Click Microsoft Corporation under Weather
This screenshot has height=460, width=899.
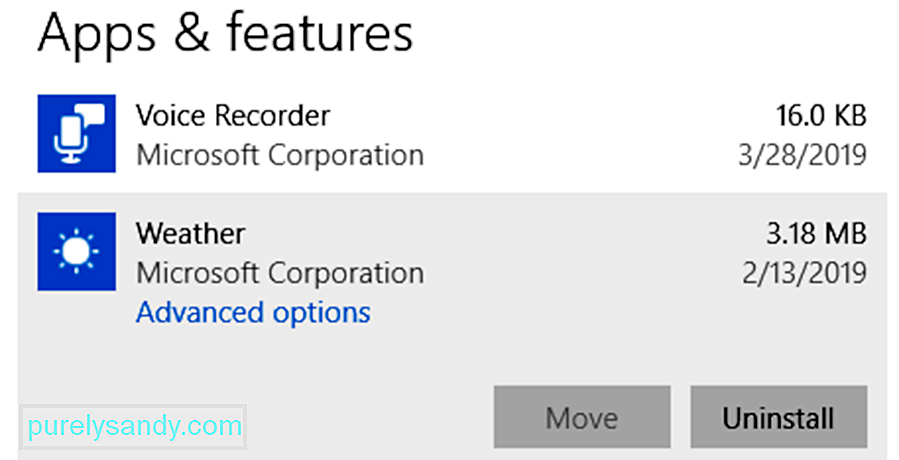[x=280, y=273]
